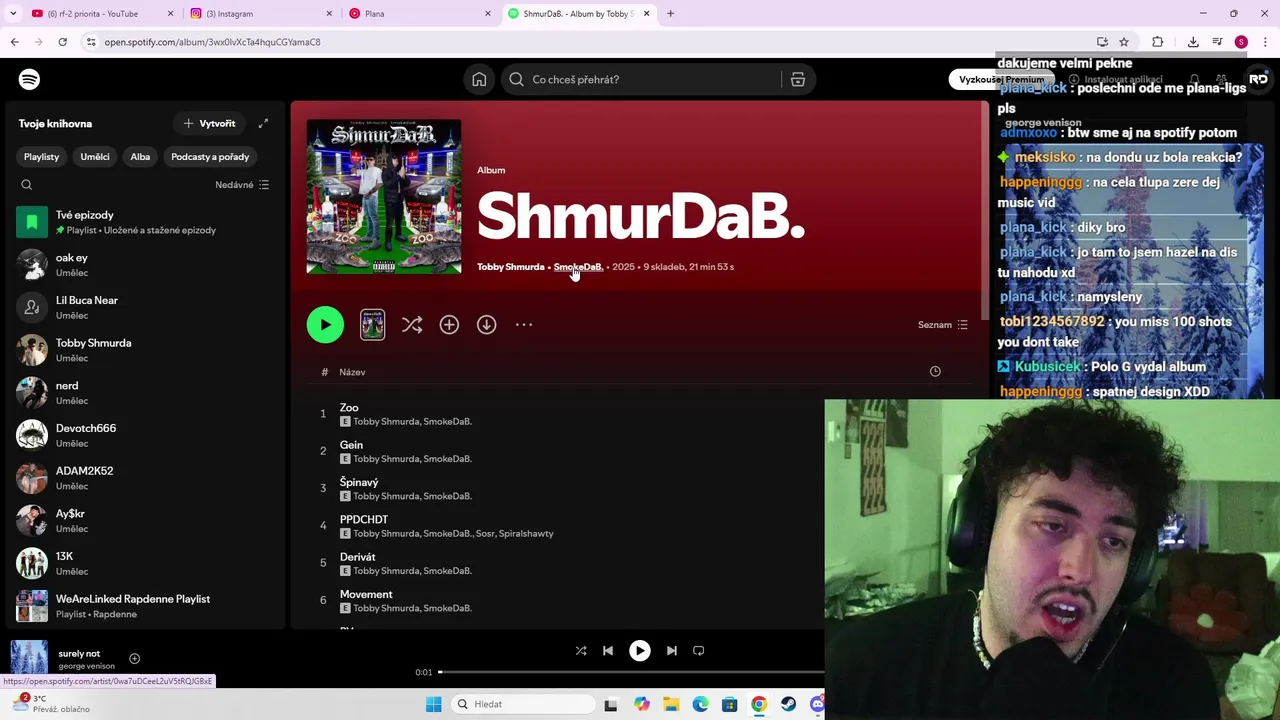Skip to next track
This screenshot has width=1280, height=720.
671,650
